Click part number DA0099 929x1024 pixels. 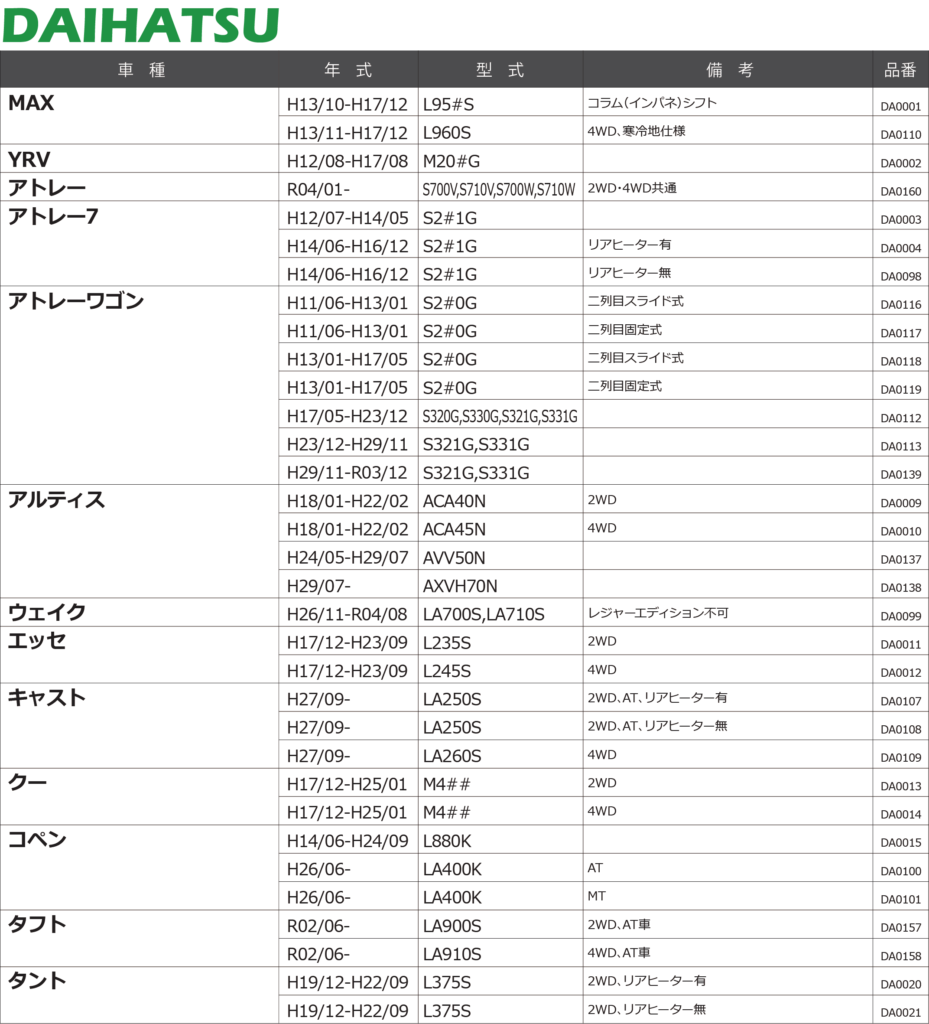901,616
